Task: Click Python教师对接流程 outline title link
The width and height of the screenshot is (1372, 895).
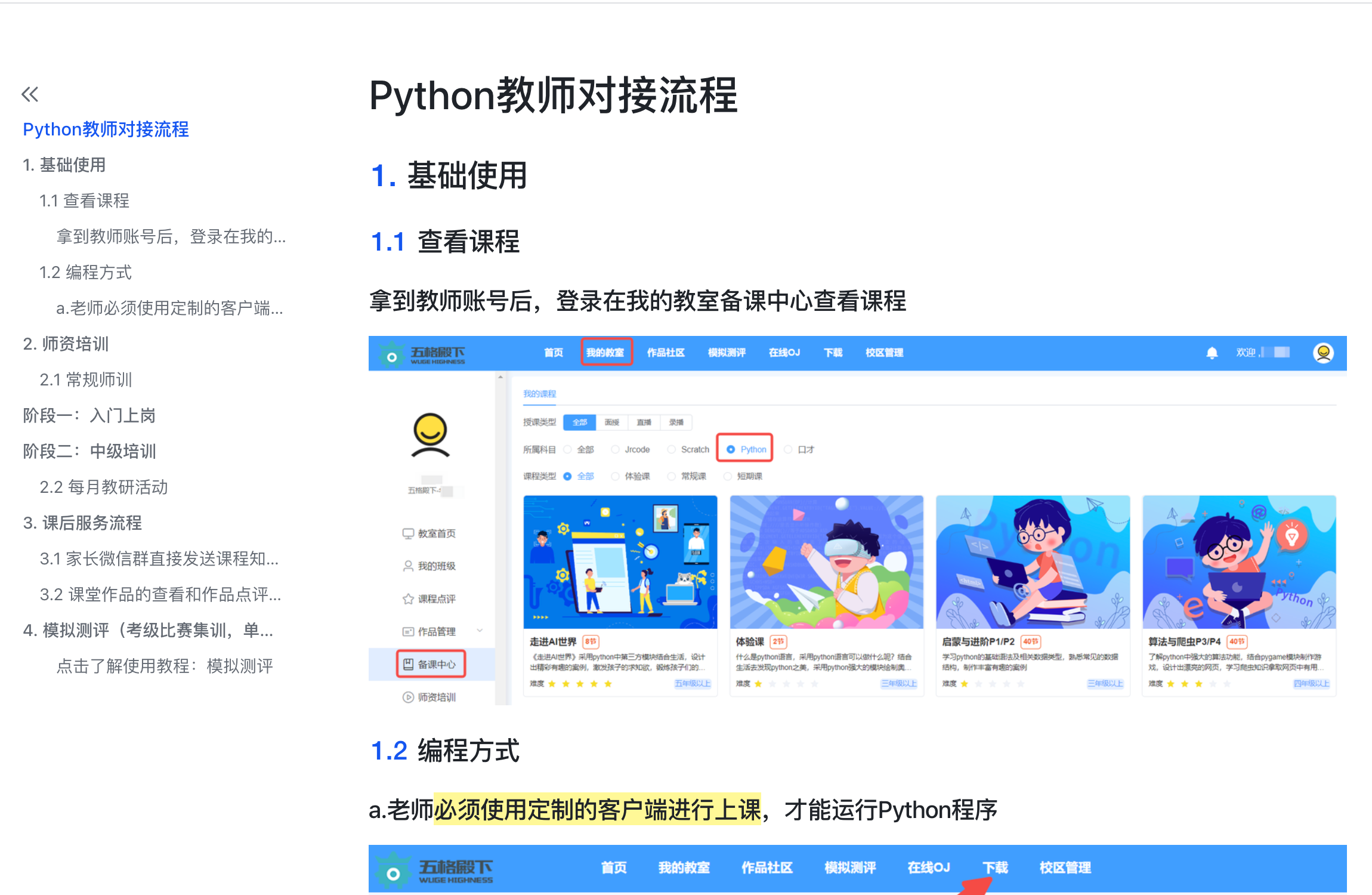Action: point(106,129)
